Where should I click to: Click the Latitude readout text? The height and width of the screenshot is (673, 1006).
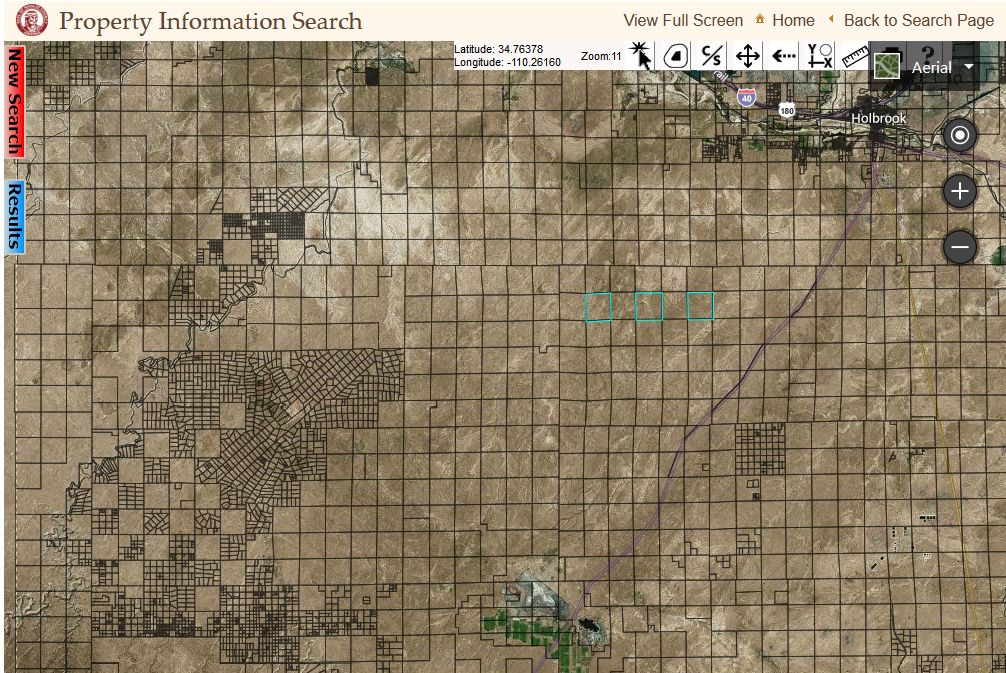point(499,49)
